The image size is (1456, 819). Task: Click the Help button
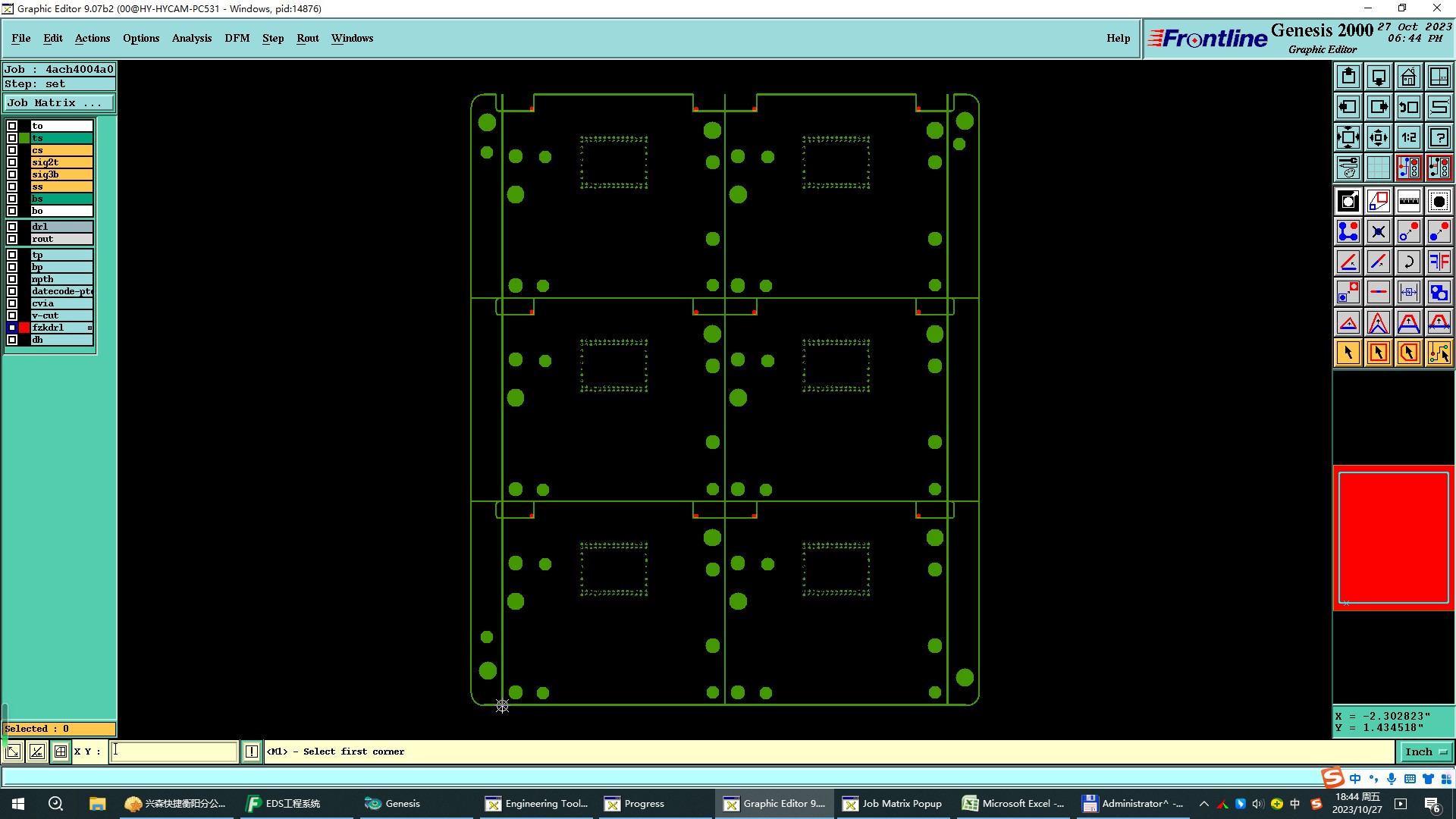tap(1118, 38)
